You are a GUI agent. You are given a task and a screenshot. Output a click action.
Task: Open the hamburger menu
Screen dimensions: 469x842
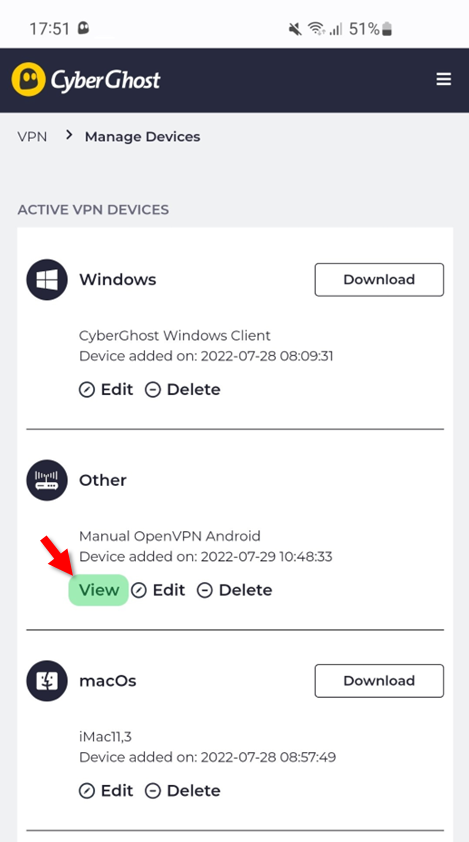coord(443,79)
